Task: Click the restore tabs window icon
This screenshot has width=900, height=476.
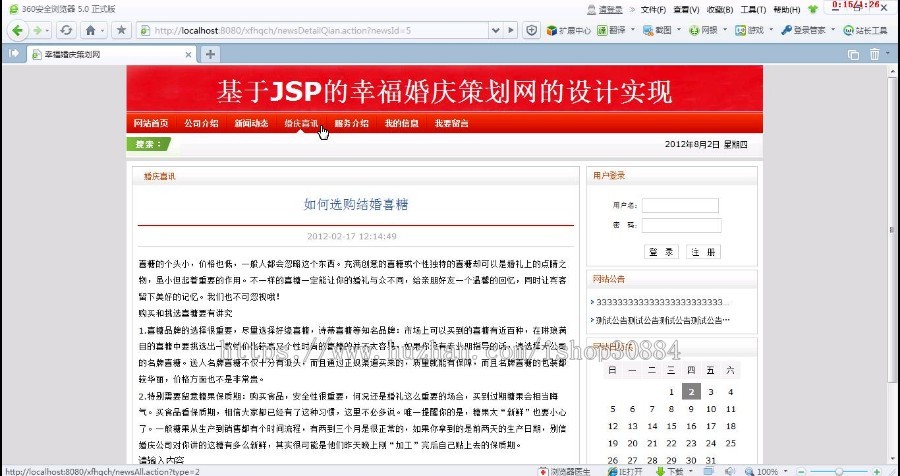Action: click(854, 55)
